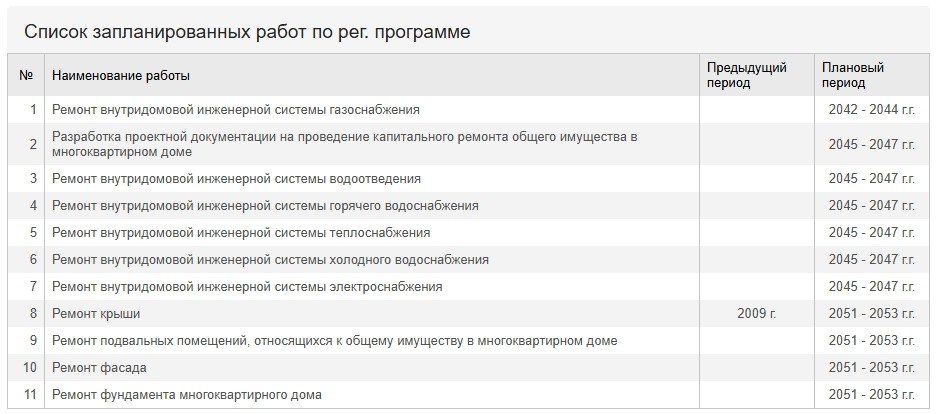
Task: Click the горячего водоснабжения repair row
Action: click(x=266, y=205)
